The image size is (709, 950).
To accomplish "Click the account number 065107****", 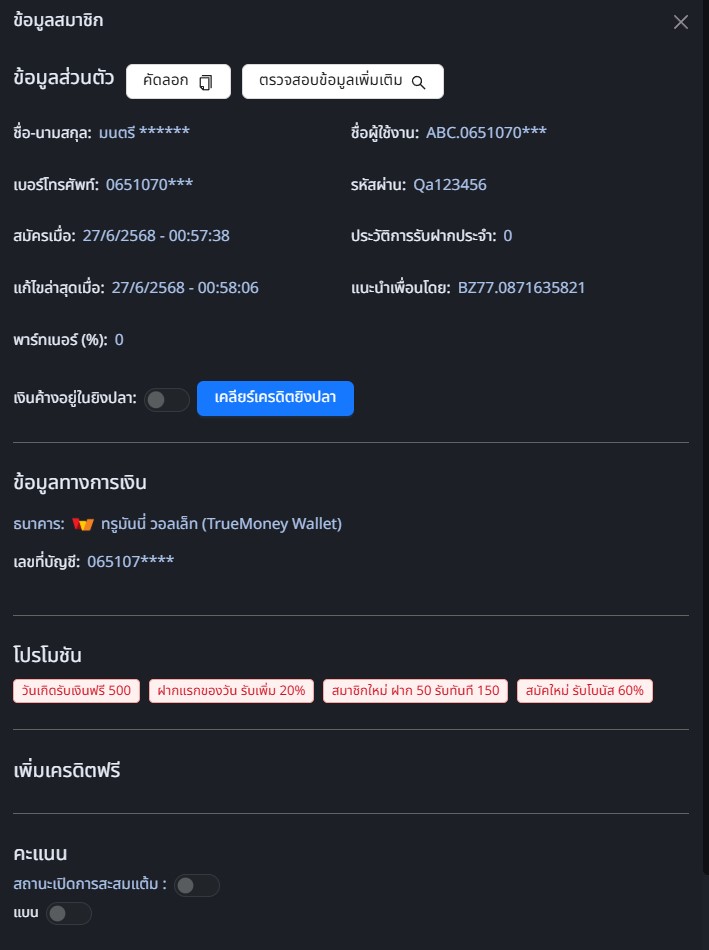I will tap(130, 561).
